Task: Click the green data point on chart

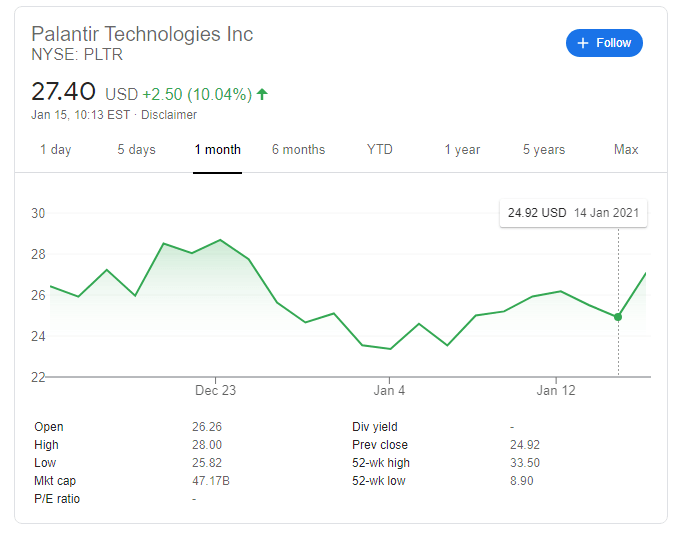Action: 618,317
